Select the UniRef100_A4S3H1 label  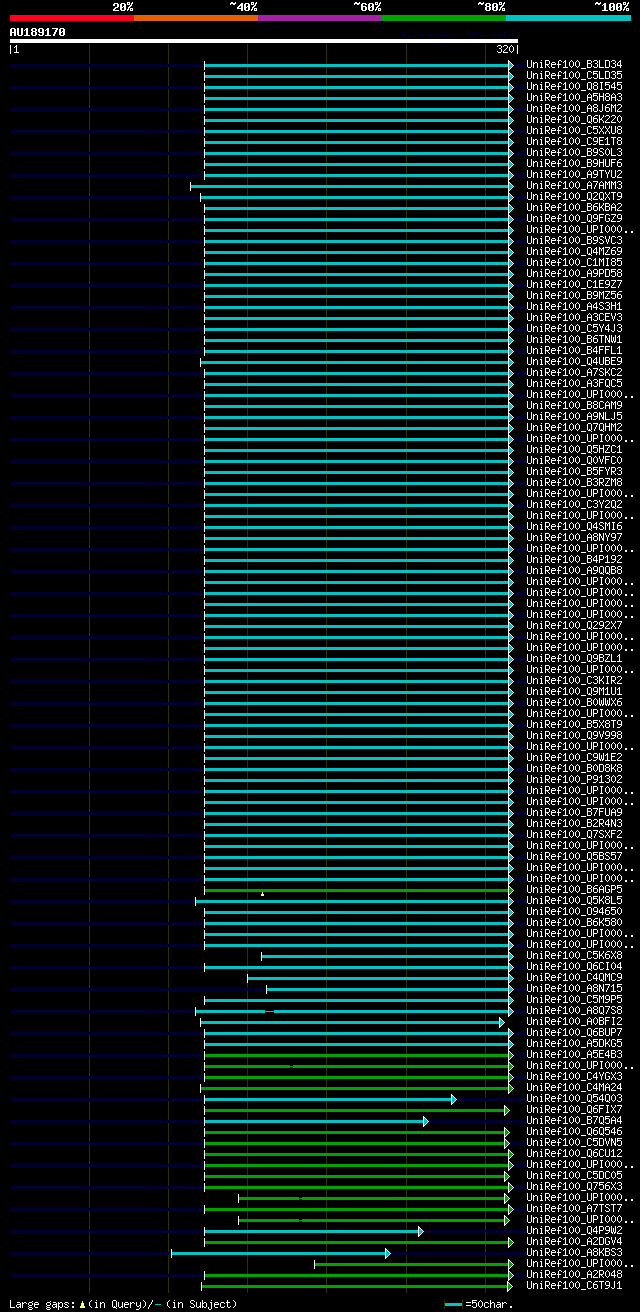[x=574, y=307]
